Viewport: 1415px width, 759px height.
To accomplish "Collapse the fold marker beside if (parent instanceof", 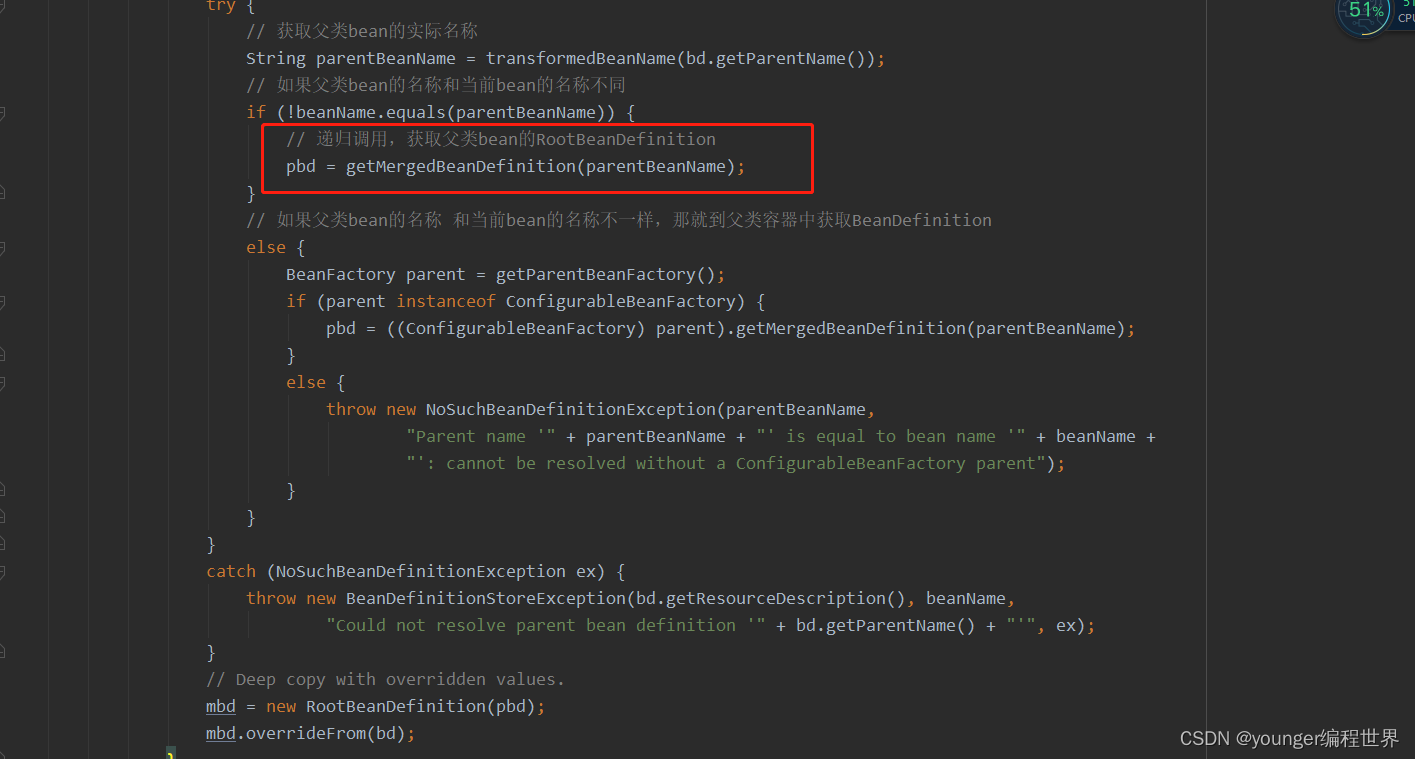I will point(2,301).
